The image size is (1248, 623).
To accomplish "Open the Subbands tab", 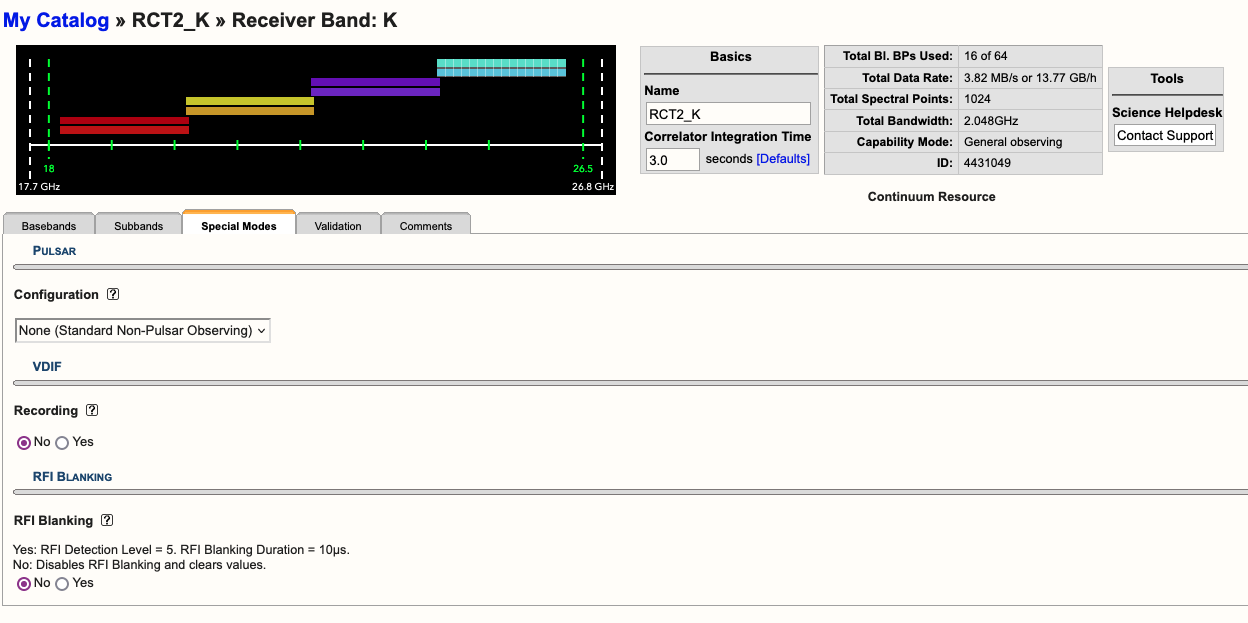I will [138, 226].
